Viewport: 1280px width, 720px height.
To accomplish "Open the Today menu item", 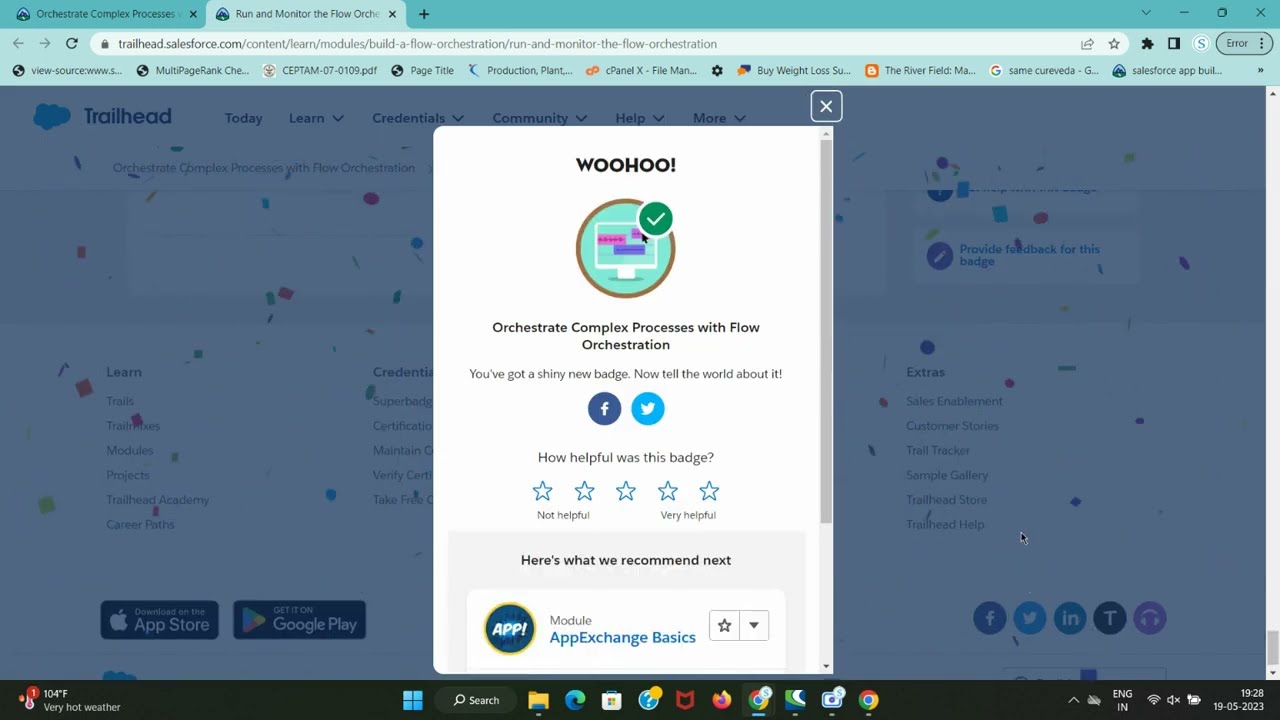I will 243,118.
